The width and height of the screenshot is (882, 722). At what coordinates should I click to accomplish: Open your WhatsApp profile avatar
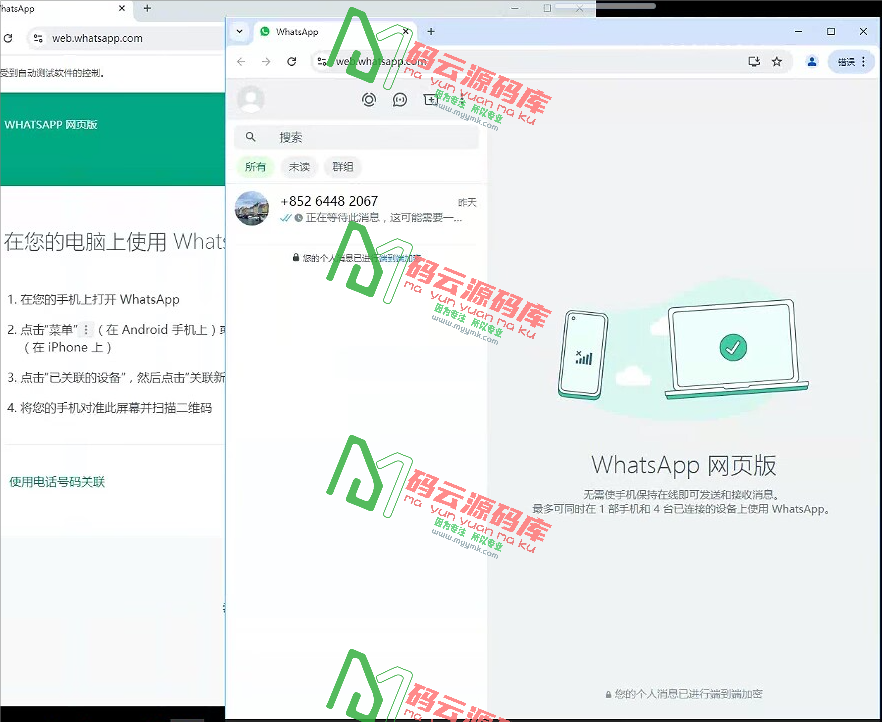pos(249,99)
